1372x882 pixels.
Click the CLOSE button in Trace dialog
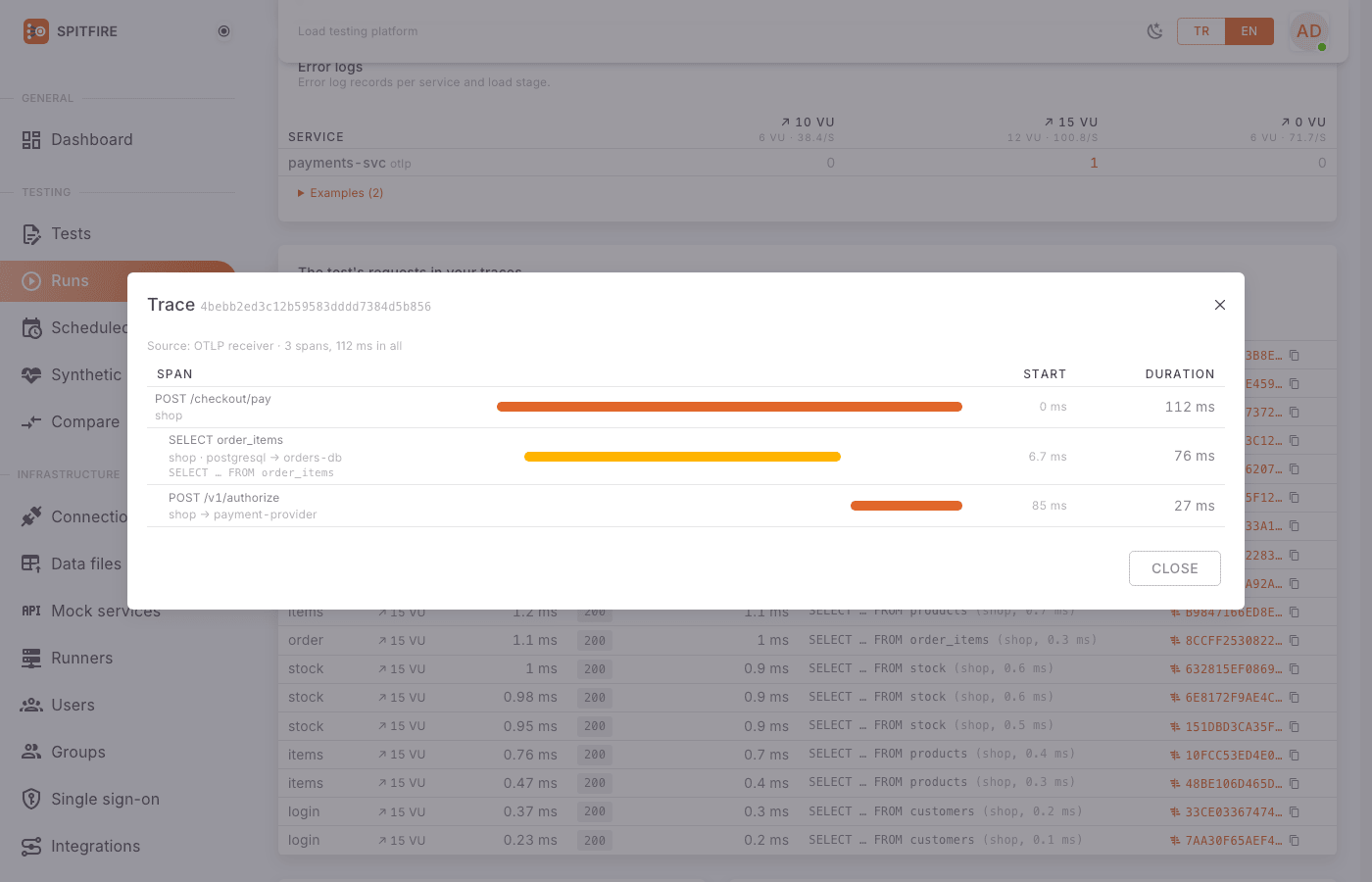[x=1175, y=568]
